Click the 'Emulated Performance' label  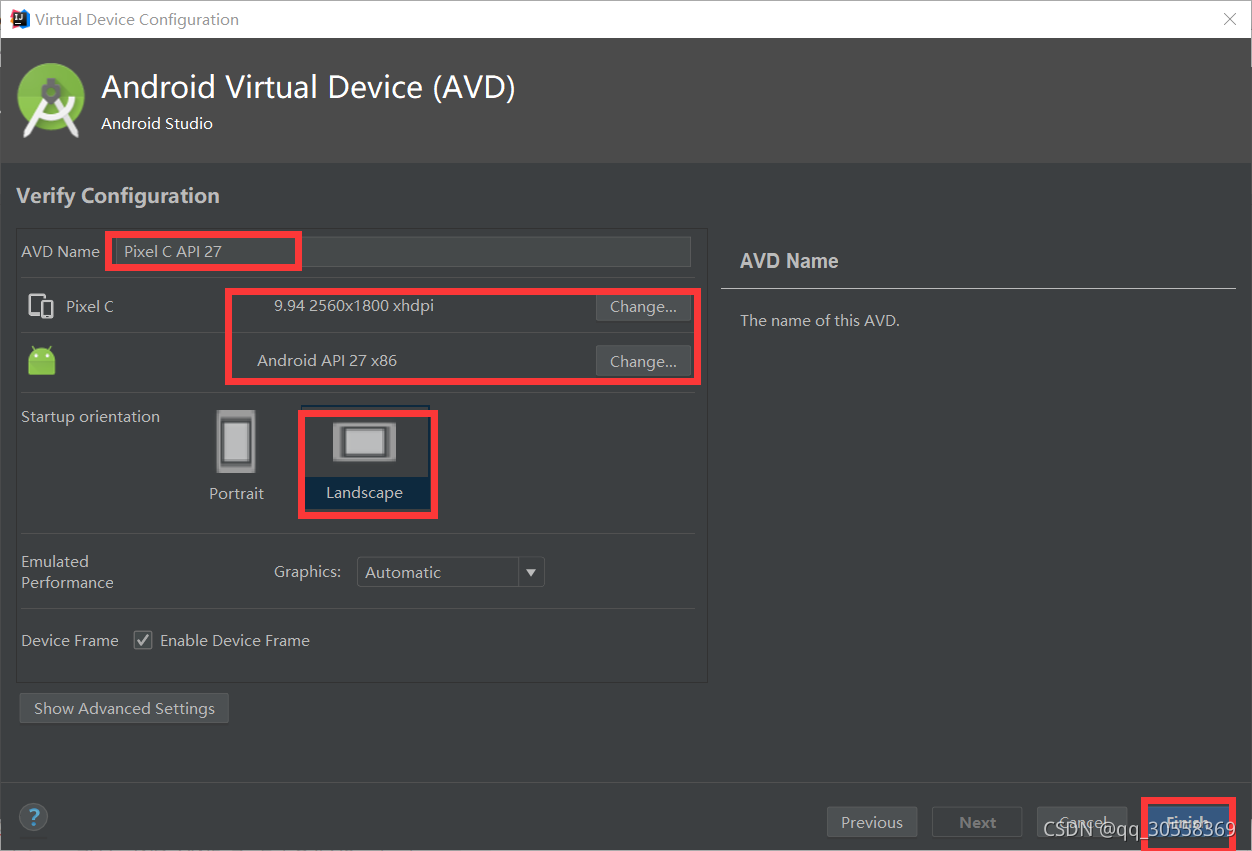pos(68,572)
